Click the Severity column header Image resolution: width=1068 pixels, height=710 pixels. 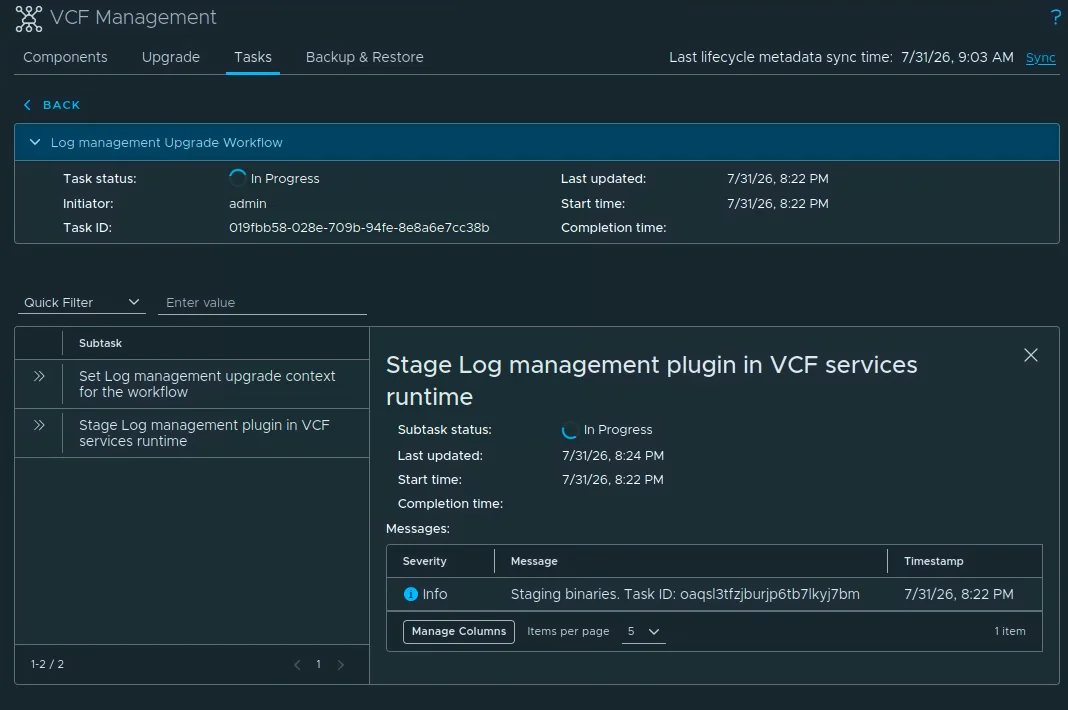[424, 561]
